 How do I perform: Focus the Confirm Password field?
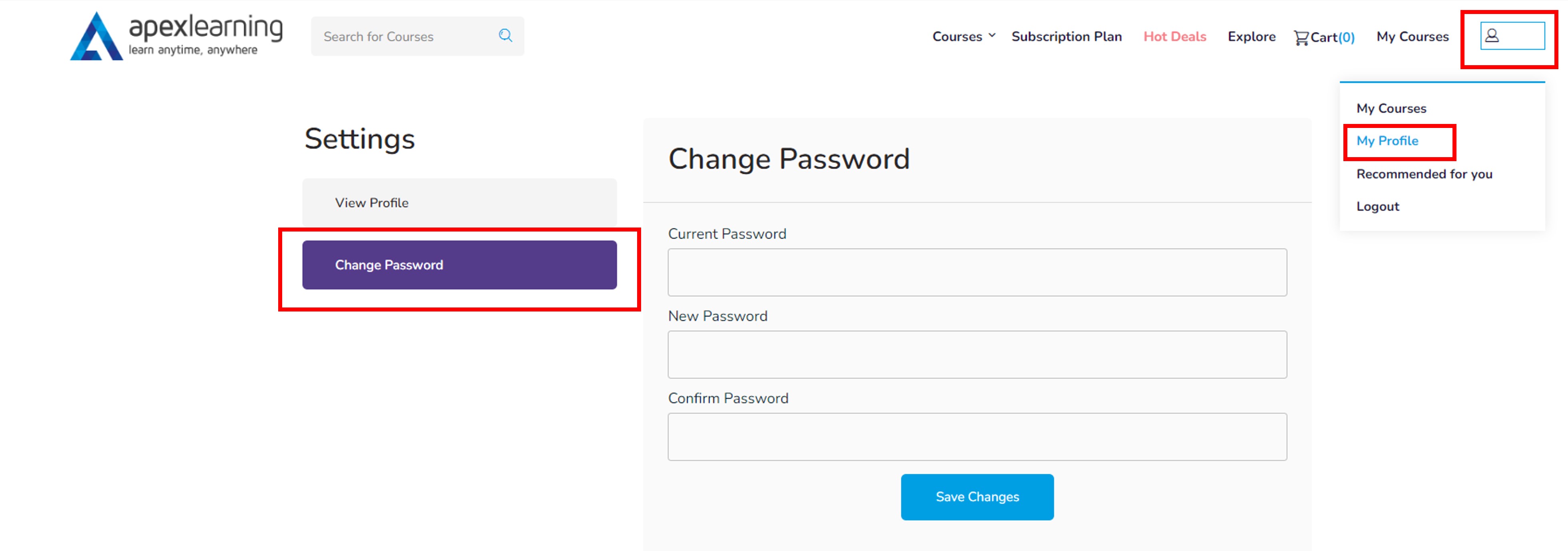(977, 437)
